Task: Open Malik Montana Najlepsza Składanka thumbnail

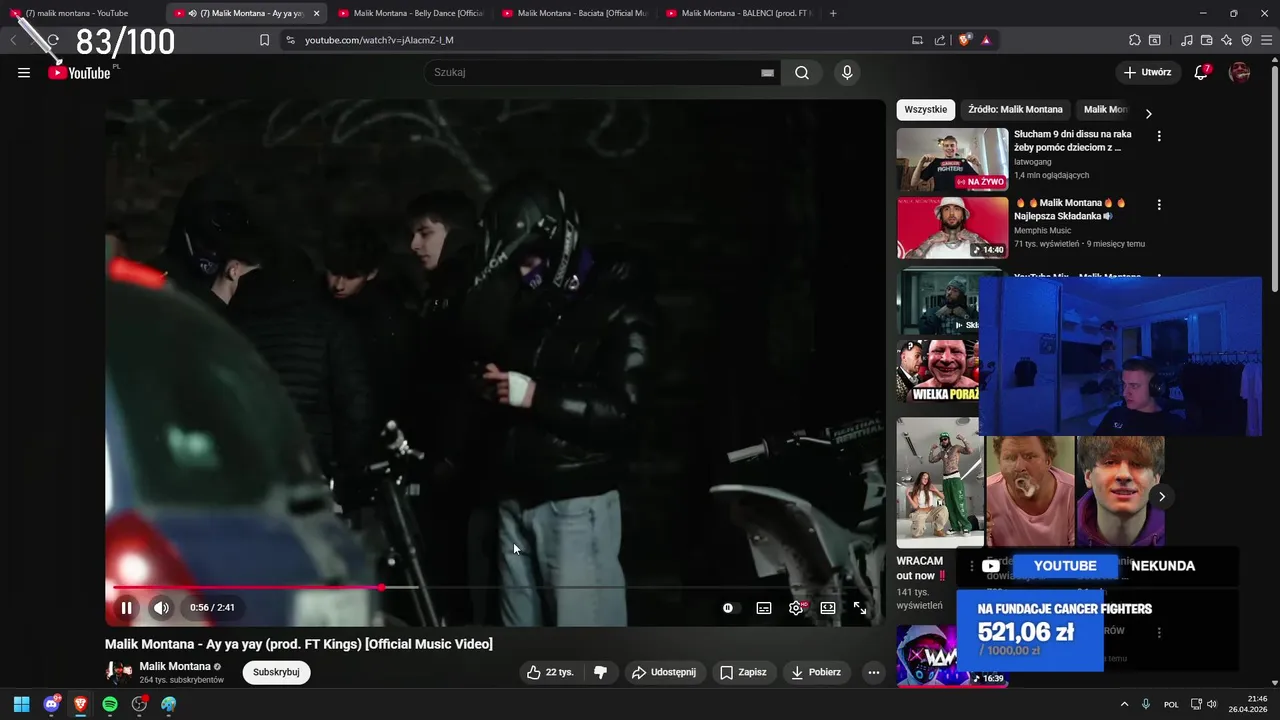Action: [952, 228]
